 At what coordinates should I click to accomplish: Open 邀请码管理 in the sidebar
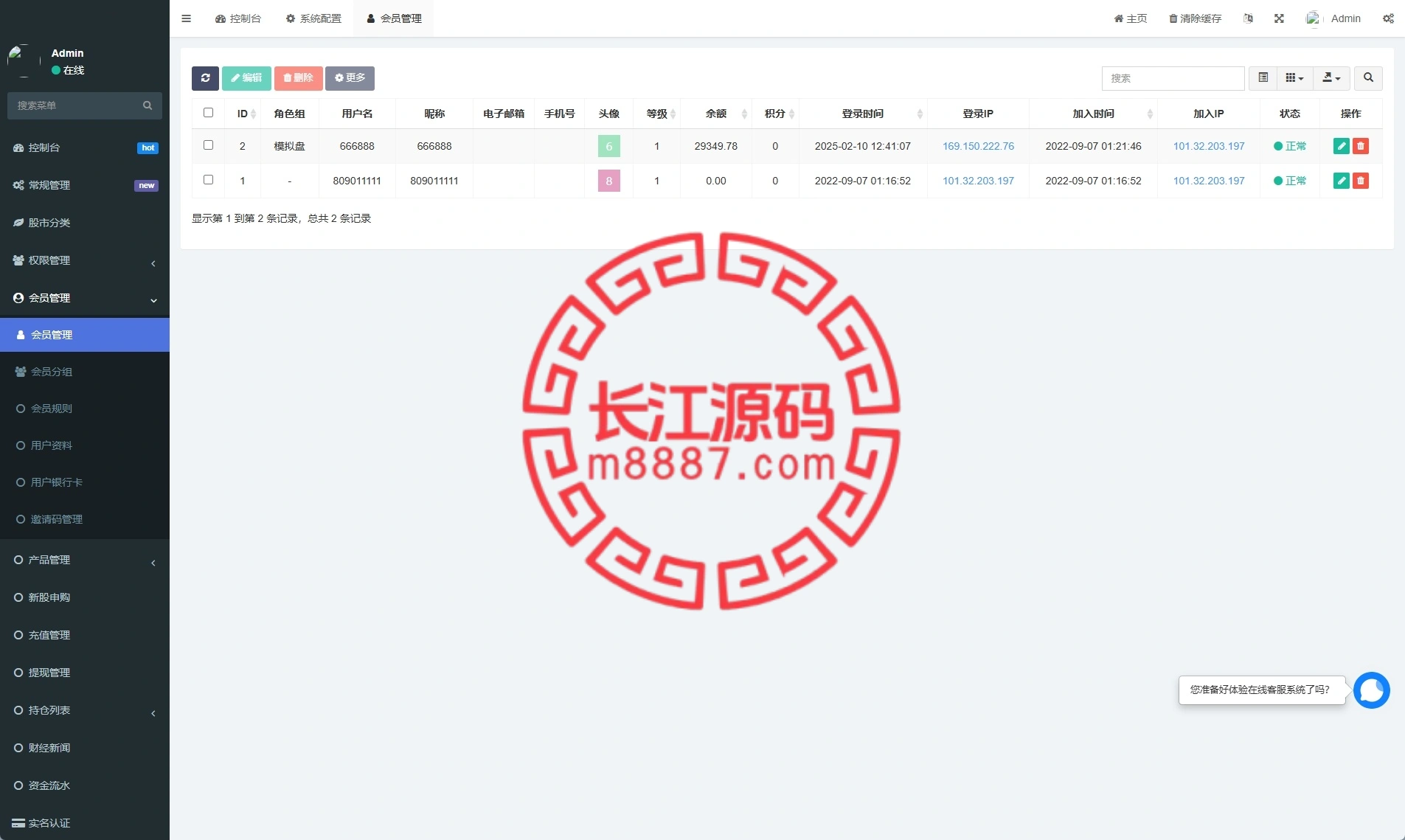click(85, 519)
